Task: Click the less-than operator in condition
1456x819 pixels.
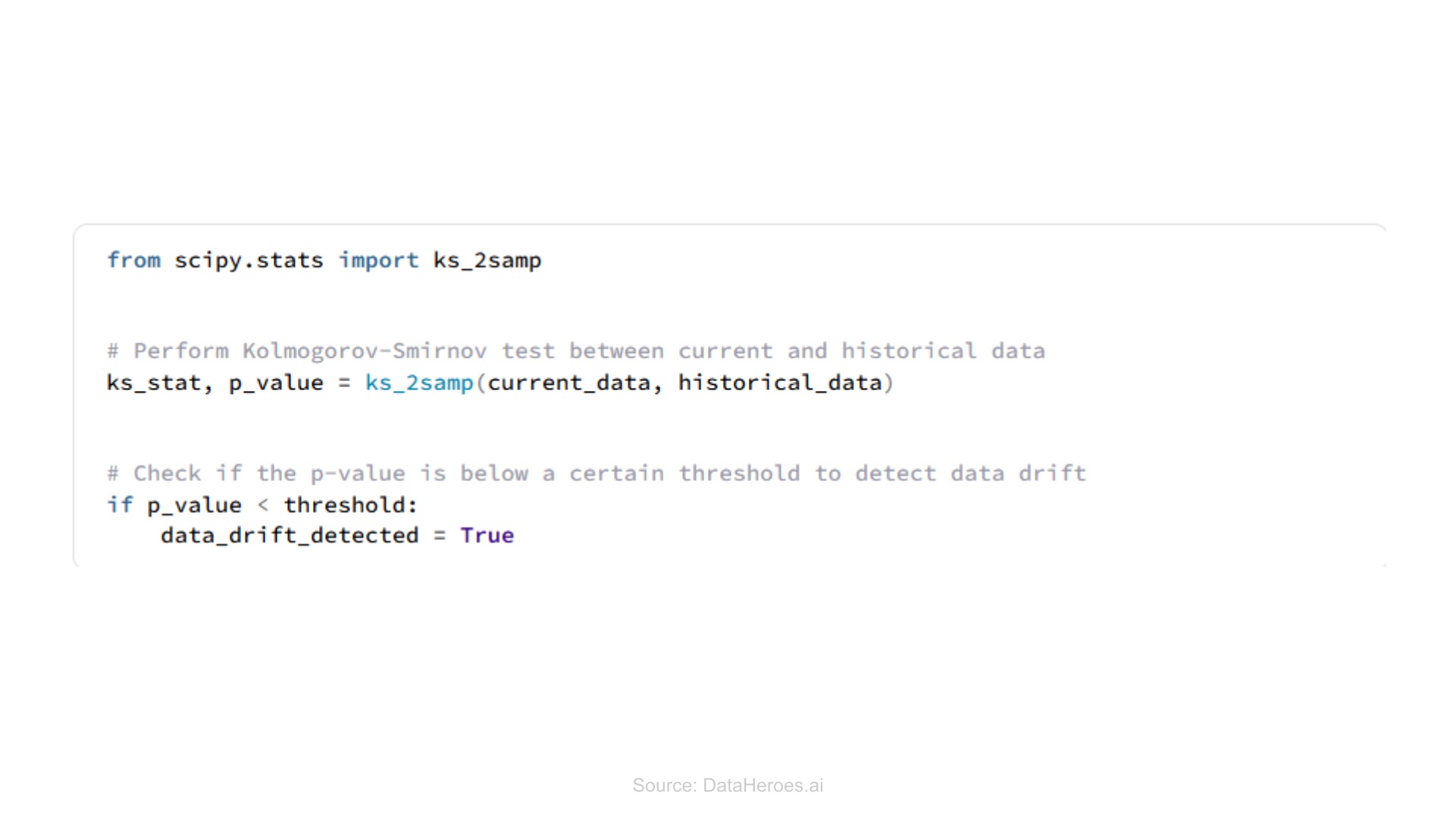Action: [263, 505]
